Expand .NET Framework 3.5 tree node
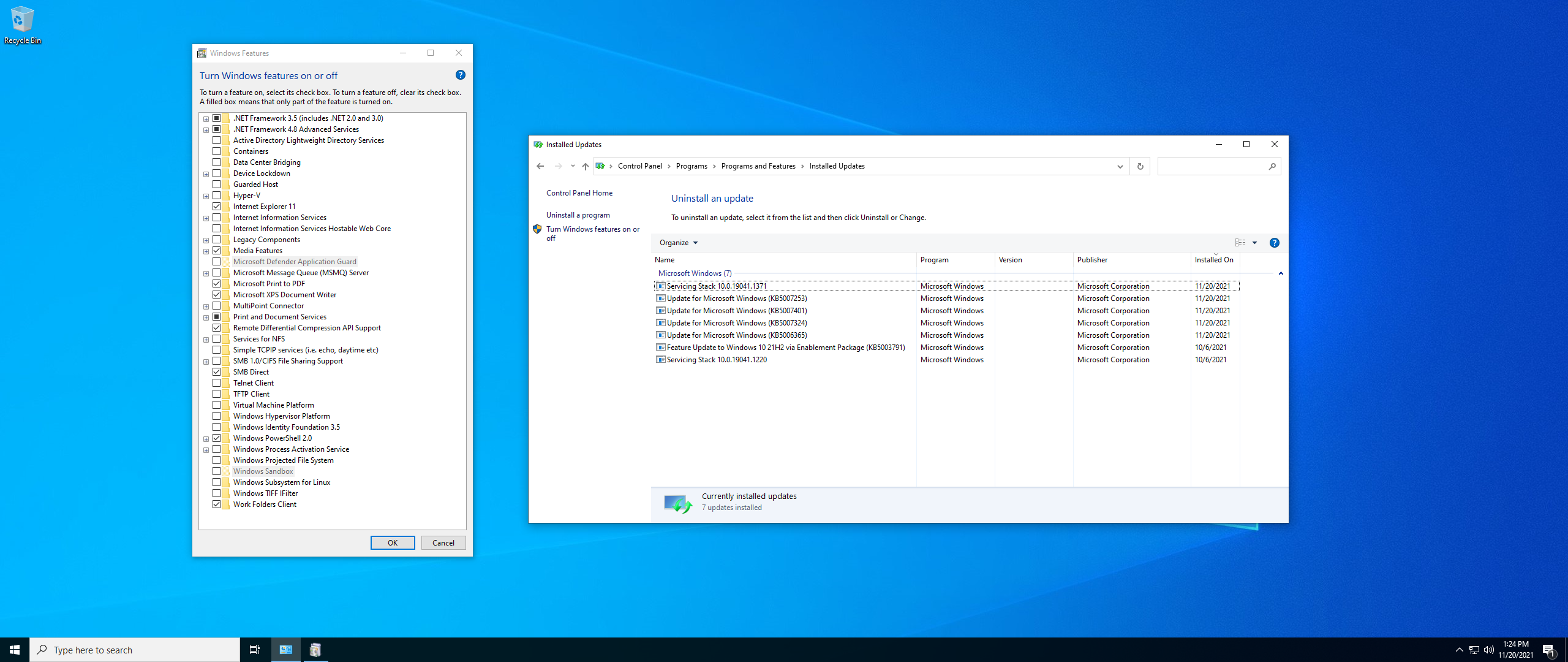Screen dimensions: 1568x662 [206, 119]
